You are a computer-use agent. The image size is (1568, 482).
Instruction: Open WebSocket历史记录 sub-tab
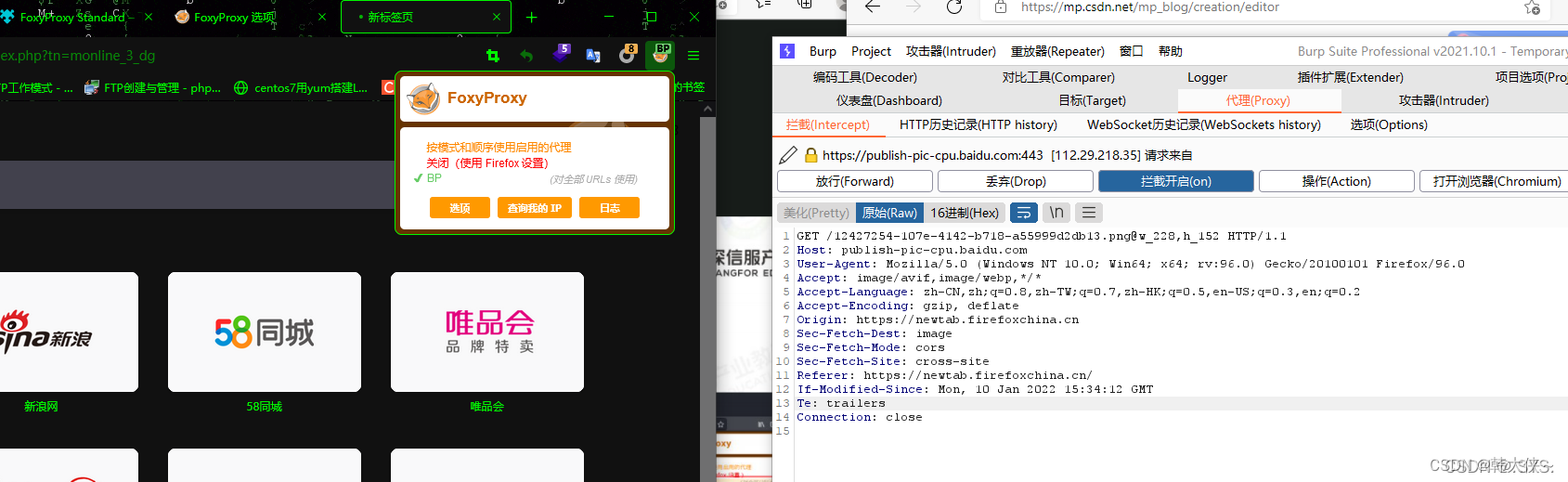pos(1204,124)
